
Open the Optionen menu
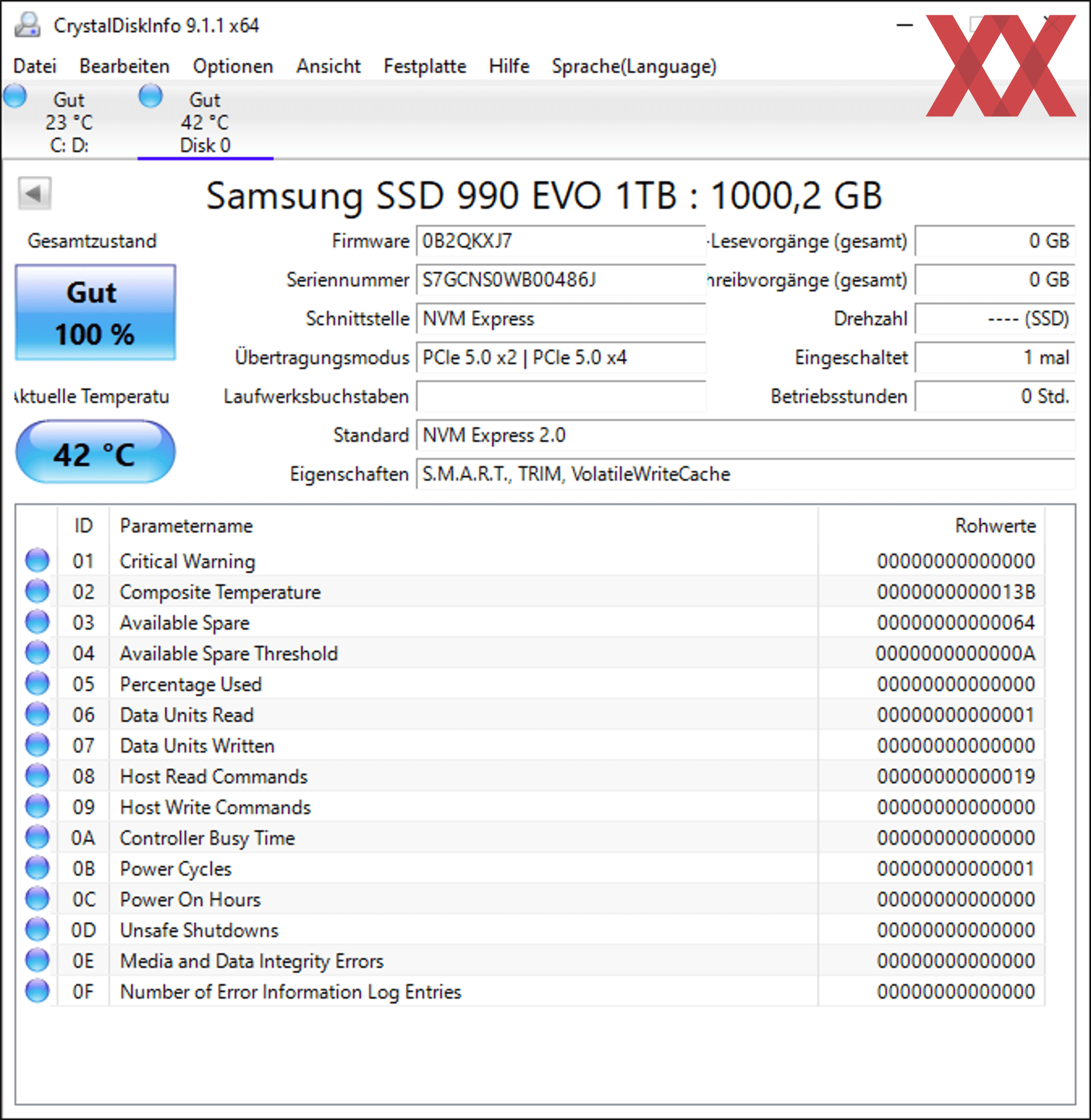point(232,66)
